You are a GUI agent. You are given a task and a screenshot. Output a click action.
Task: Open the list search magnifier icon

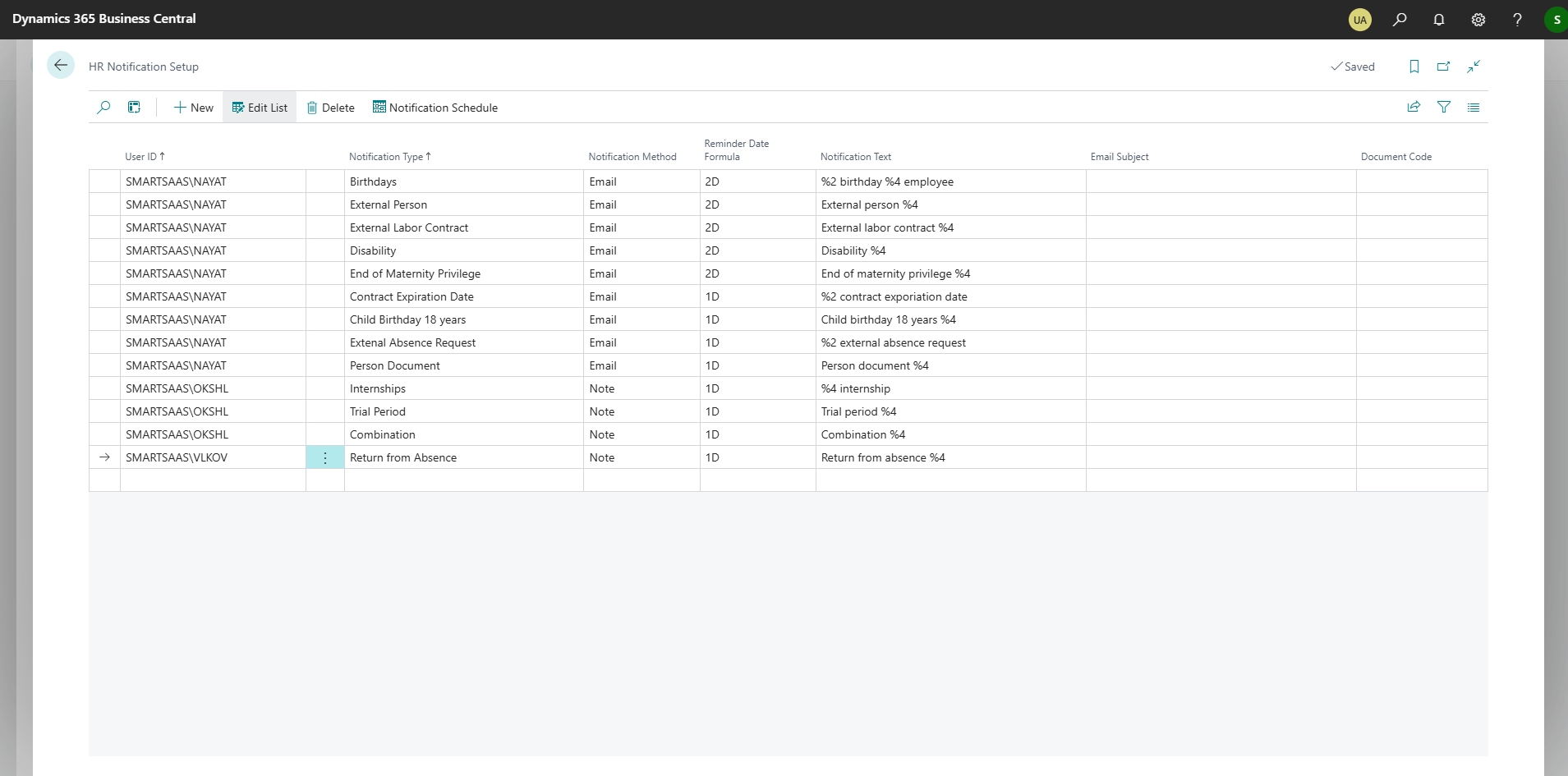click(103, 108)
